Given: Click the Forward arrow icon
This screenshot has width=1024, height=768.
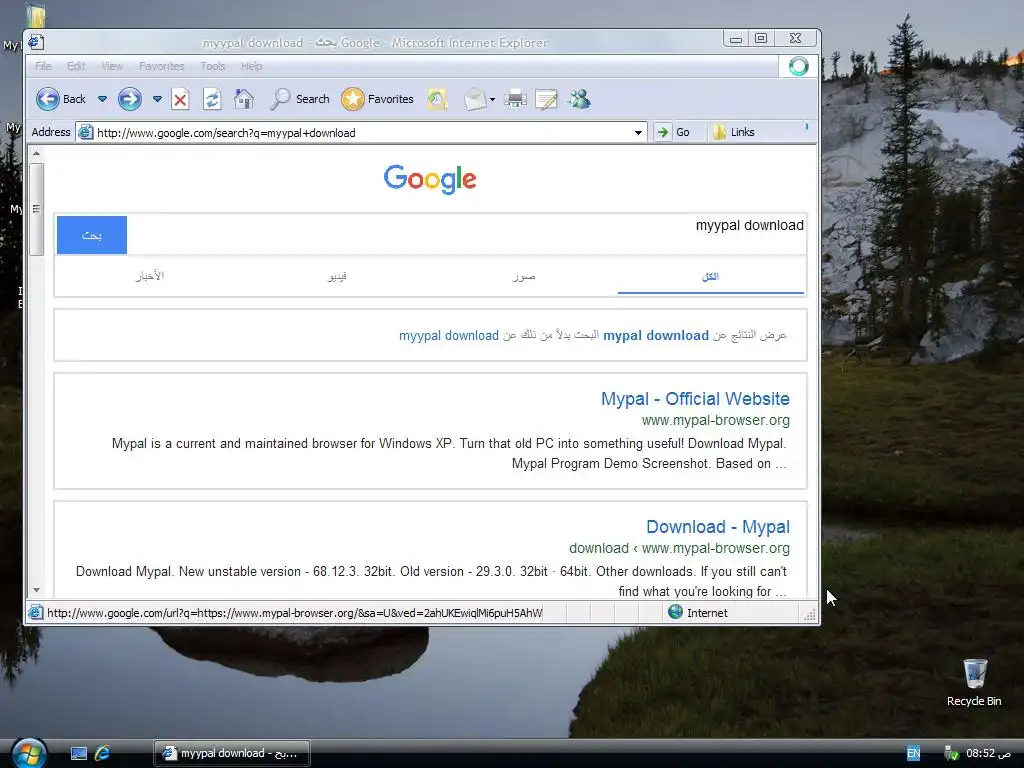Looking at the screenshot, I should 129,99.
